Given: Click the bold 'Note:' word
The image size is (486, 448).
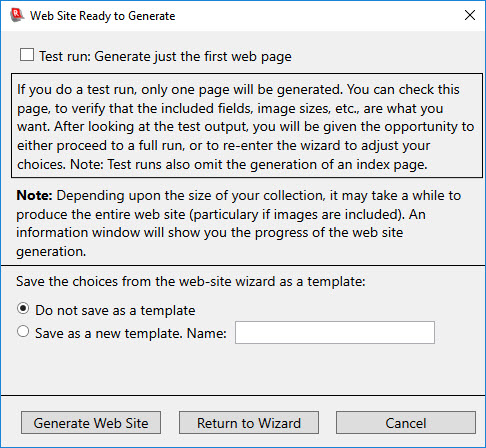Looking at the screenshot, I should pos(34,195).
